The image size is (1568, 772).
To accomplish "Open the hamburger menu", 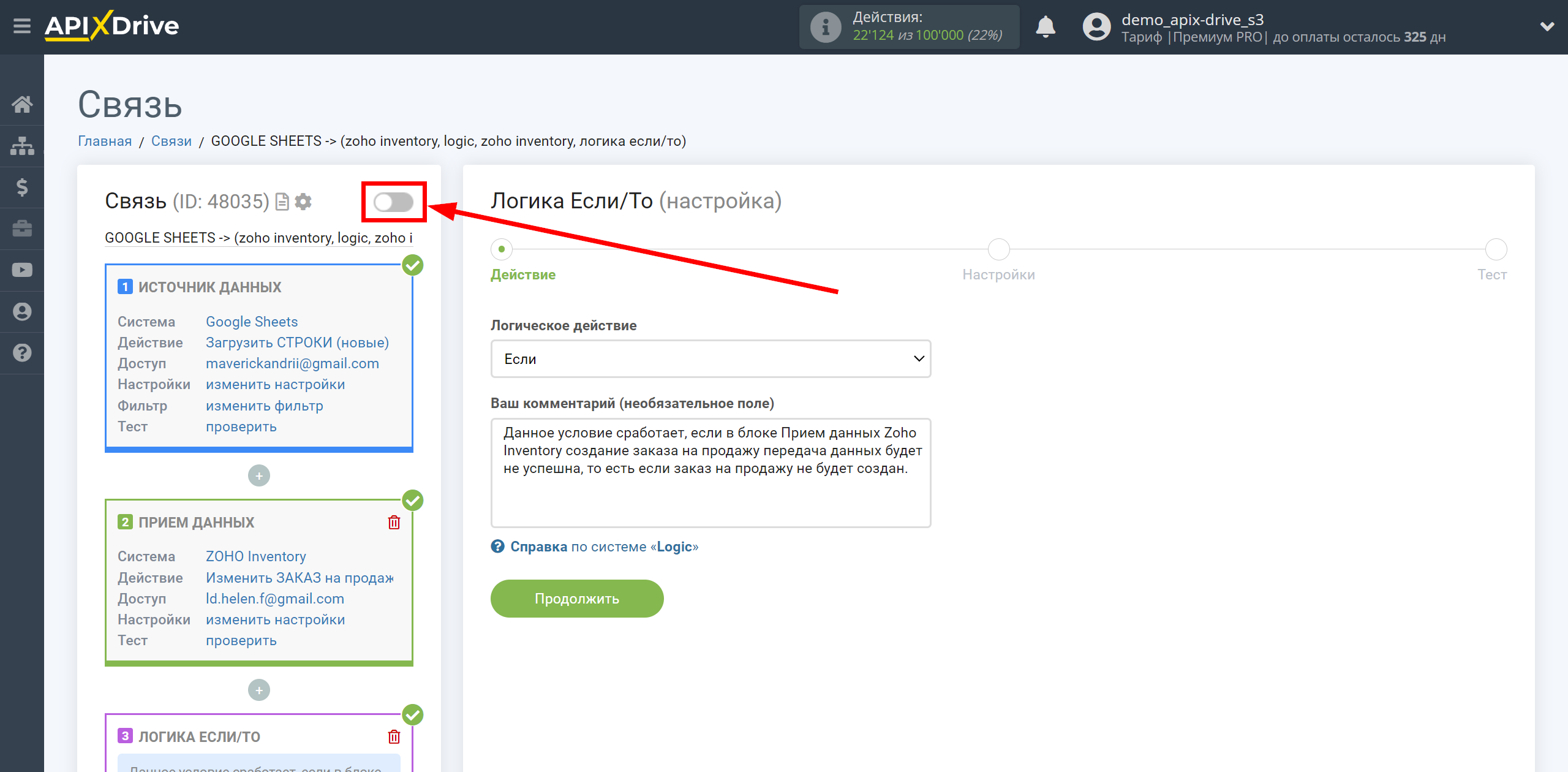I will 22,26.
